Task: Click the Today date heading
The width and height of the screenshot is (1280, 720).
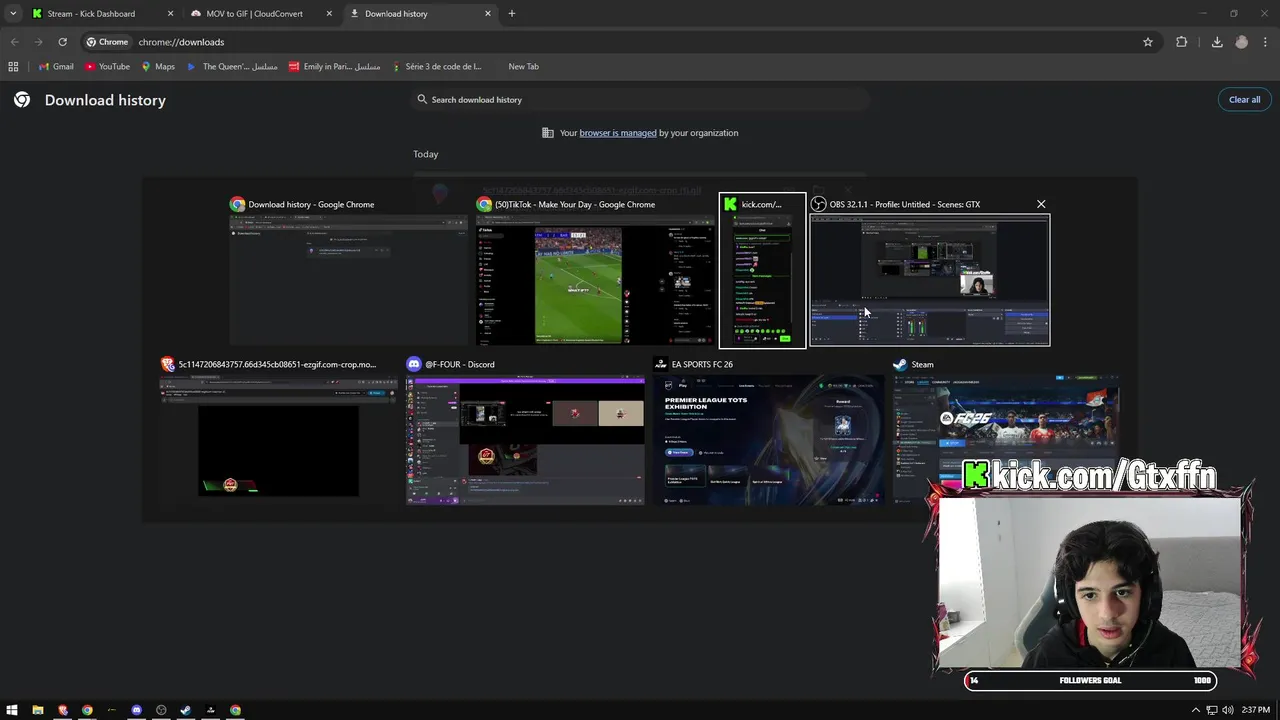Action: coord(426,154)
